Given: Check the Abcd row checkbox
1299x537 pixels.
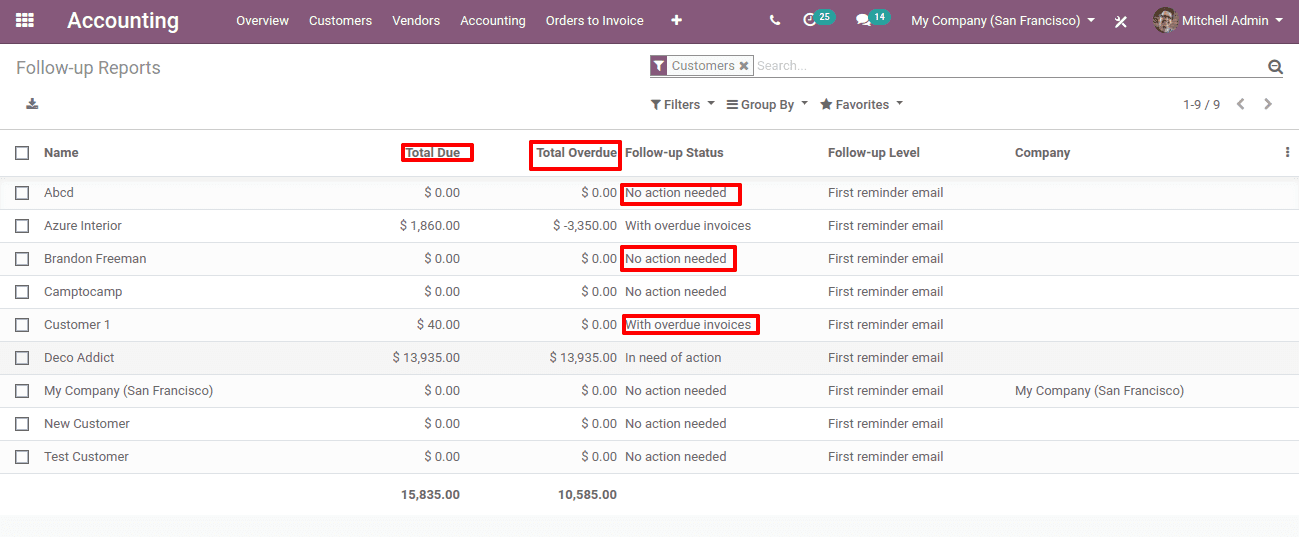Looking at the screenshot, I should pyautogui.click(x=22, y=193).
